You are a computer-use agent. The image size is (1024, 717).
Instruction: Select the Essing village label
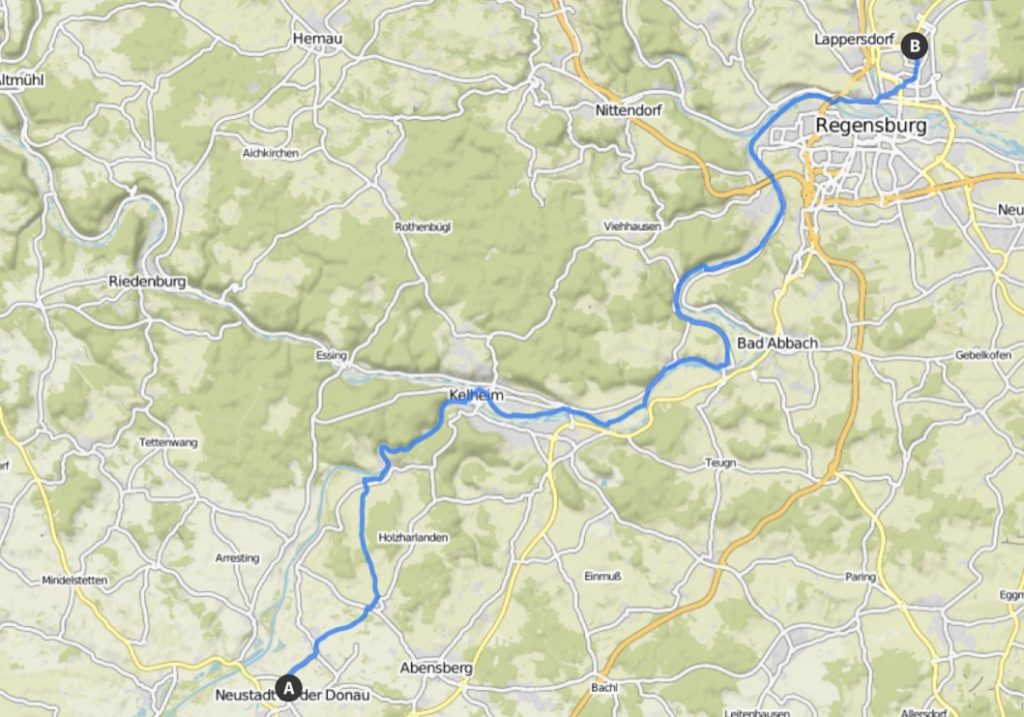coord(331,355)
